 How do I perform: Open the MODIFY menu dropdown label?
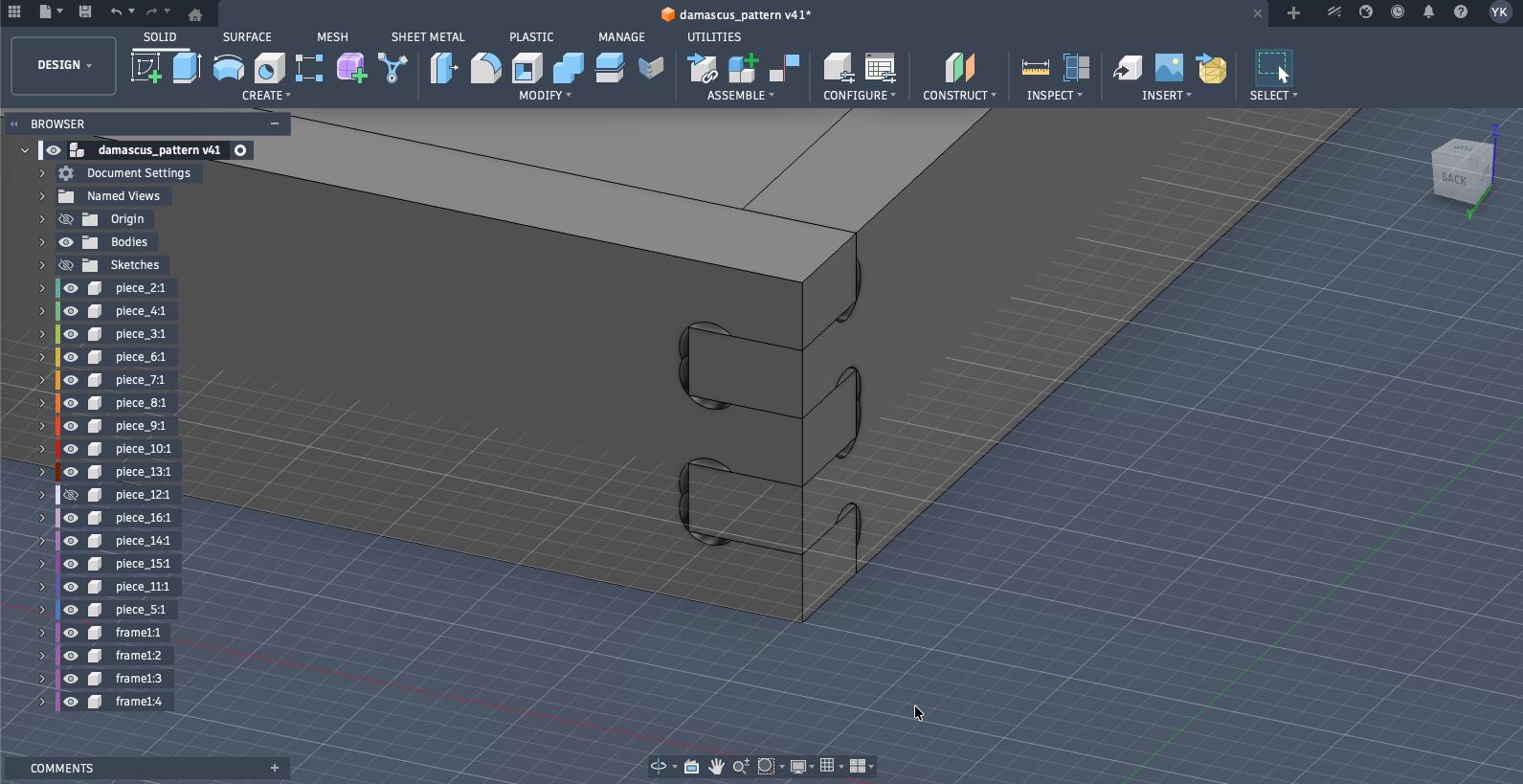(x=545, y=96)
